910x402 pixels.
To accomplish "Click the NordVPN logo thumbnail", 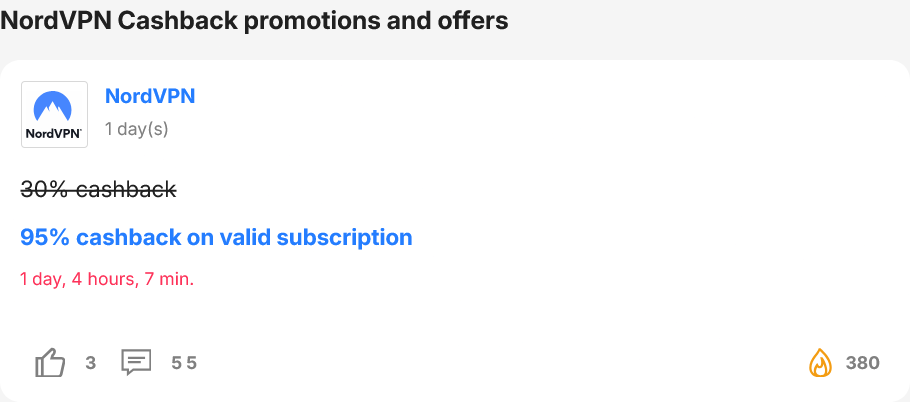I will [x=55, y=114].
